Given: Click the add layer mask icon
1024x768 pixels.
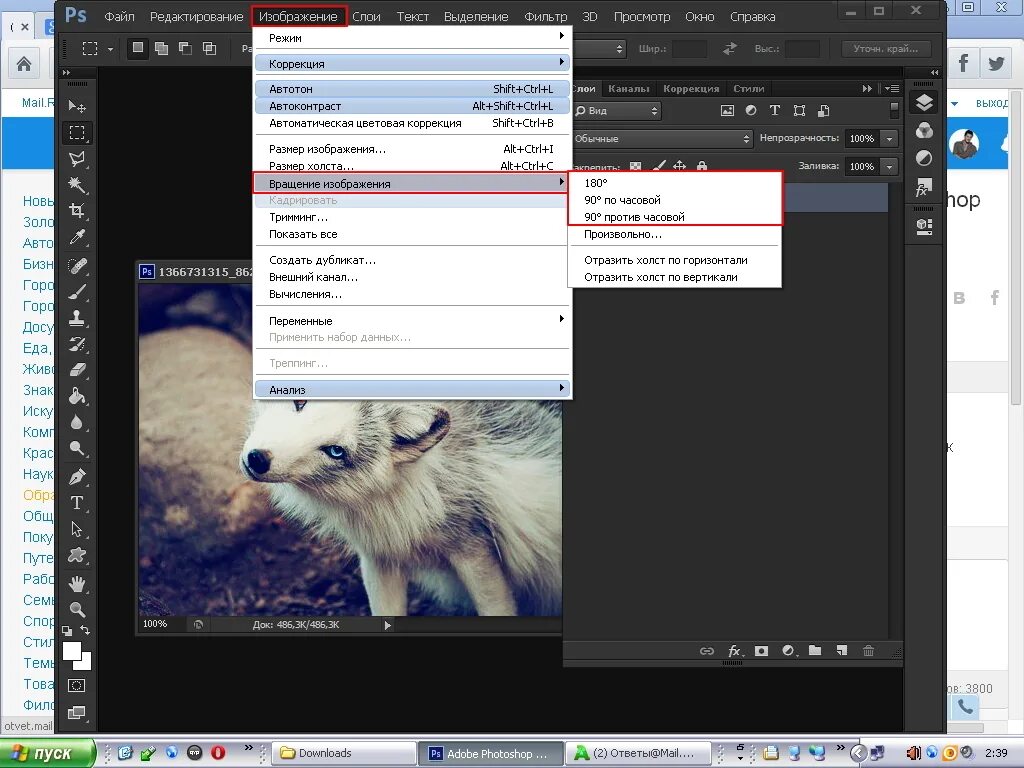Looking at the screenshot, I should click(761, 650).
